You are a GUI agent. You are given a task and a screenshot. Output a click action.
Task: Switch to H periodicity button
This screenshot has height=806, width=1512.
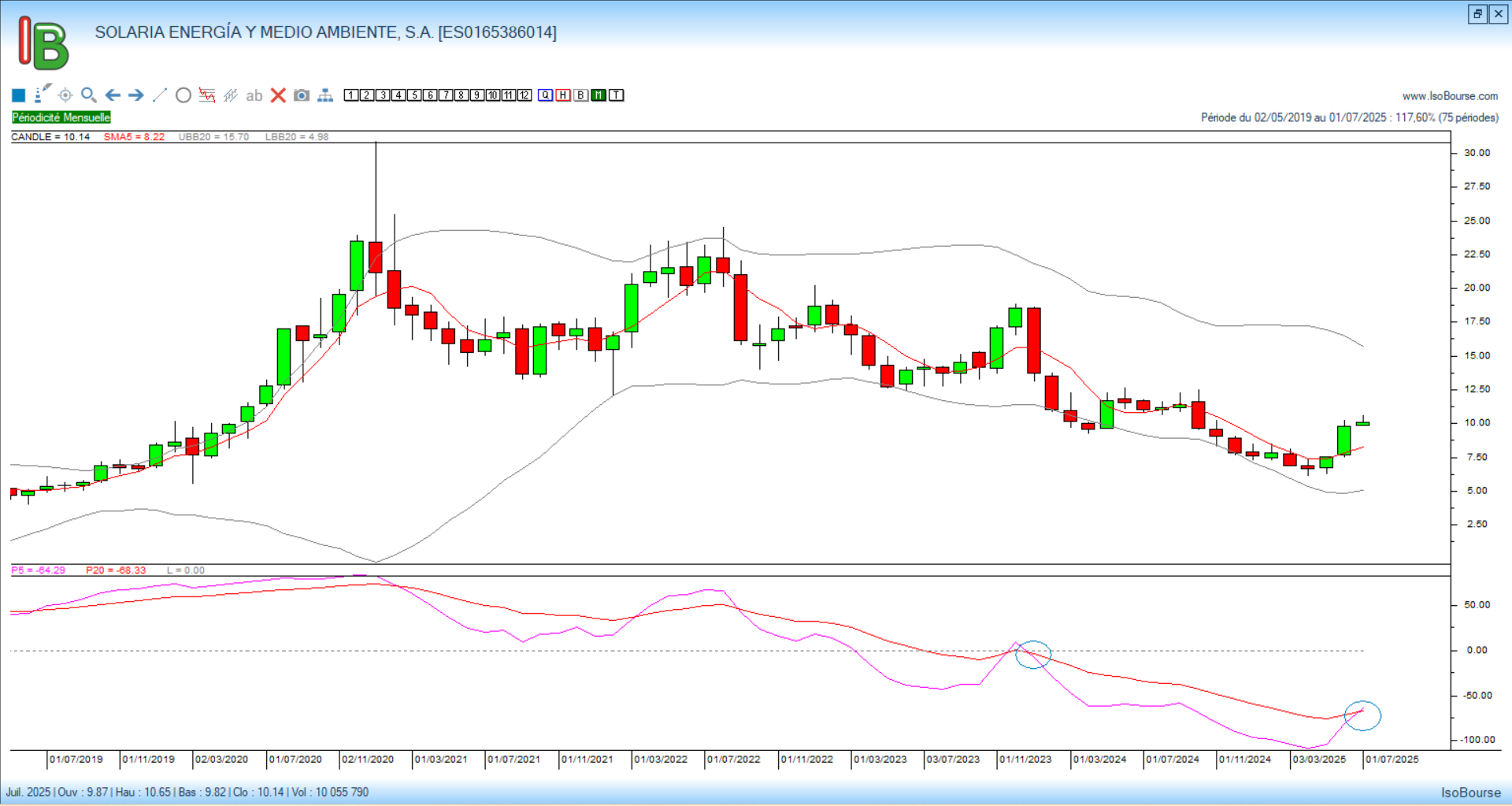pos(563,95)
